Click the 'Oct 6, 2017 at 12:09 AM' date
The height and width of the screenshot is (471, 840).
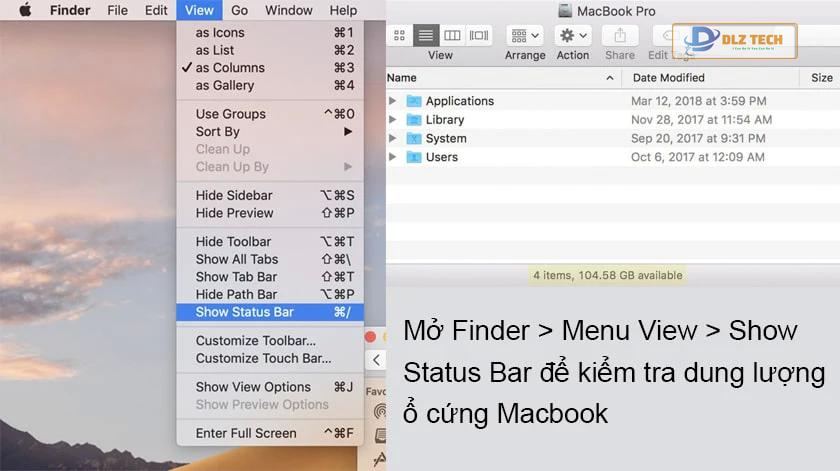pyautogui.click(x=698, y=157)
